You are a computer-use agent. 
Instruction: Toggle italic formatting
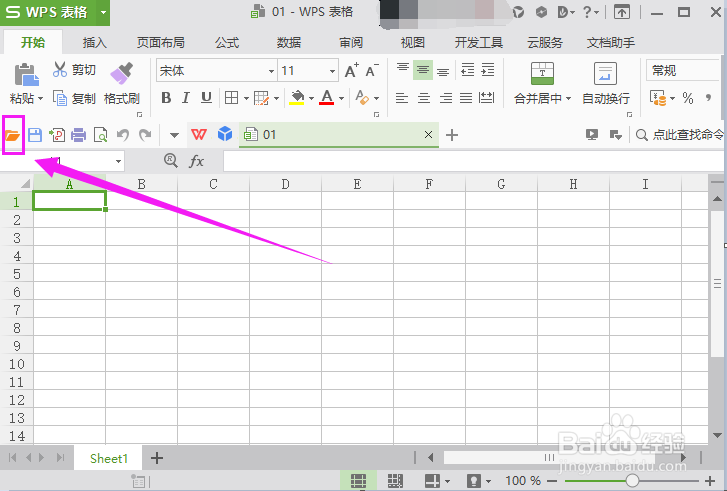pyautogui.click(x=186, y=98)
